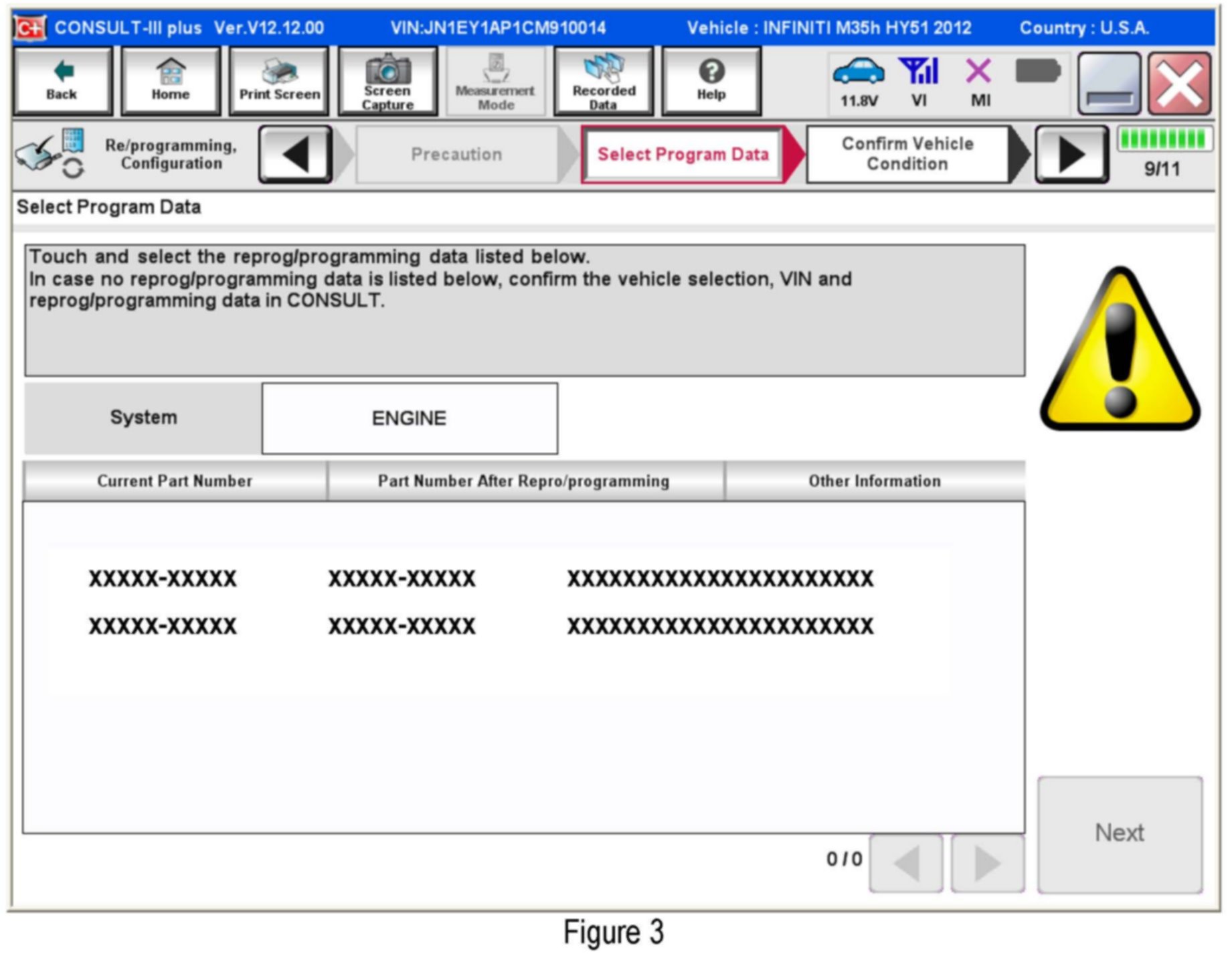This screenshot has width=1232, height=962.
Task: Open Screen Capture camera tool
Action: click(387, 82)
